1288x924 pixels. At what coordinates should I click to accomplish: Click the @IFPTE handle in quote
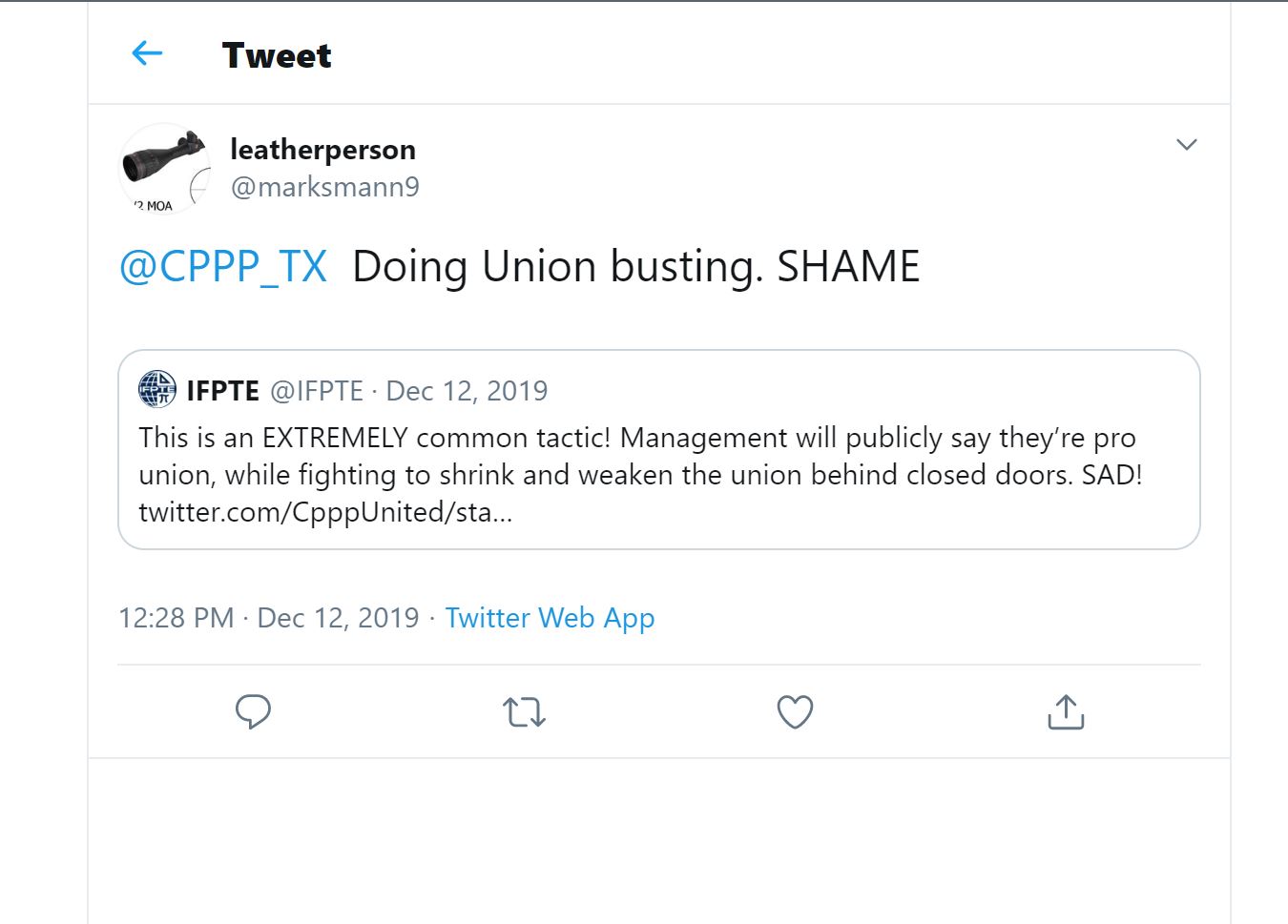[x=317, y=391]
